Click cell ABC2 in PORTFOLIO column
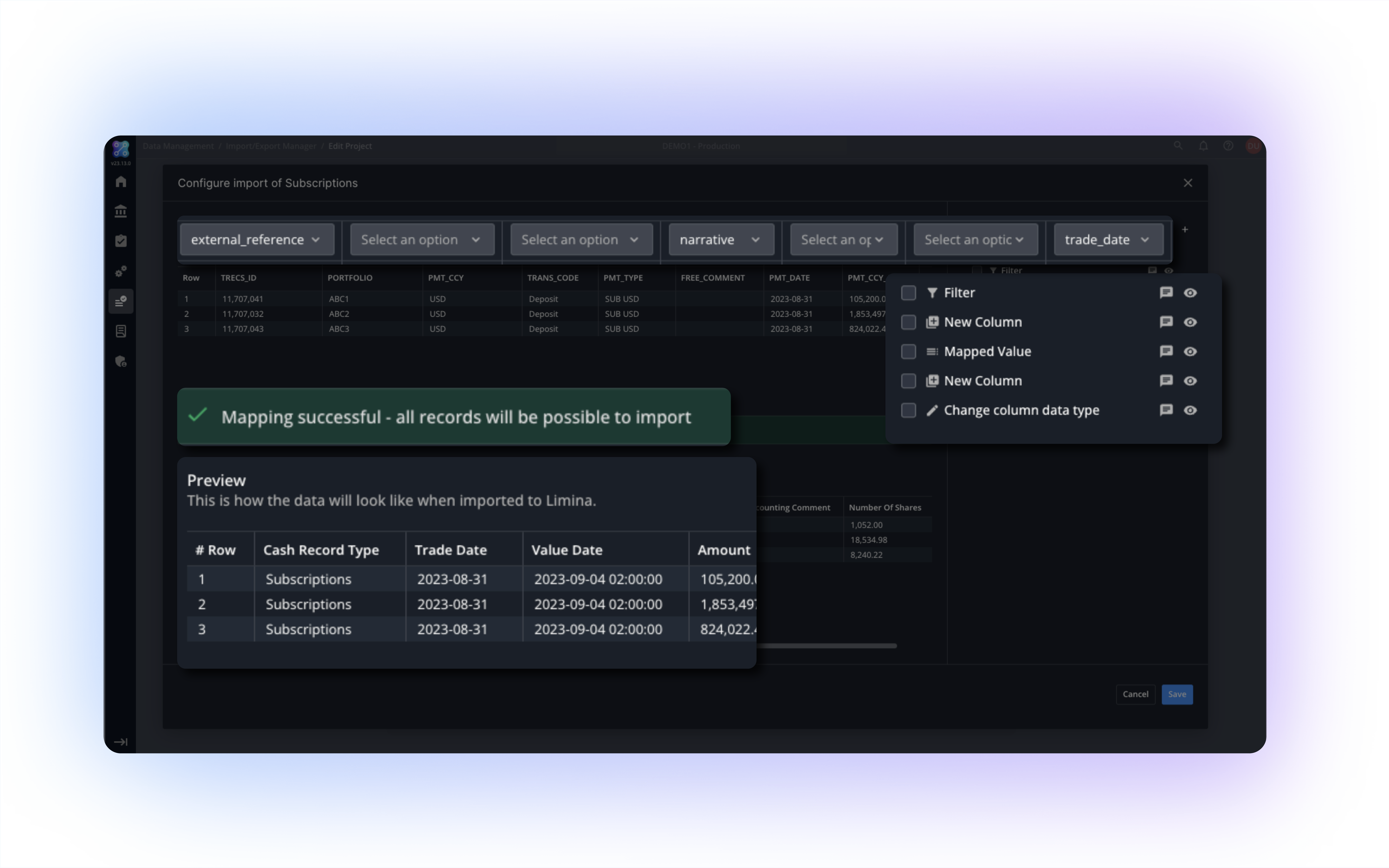1389x868 pixels. click(x=339, y=314)
